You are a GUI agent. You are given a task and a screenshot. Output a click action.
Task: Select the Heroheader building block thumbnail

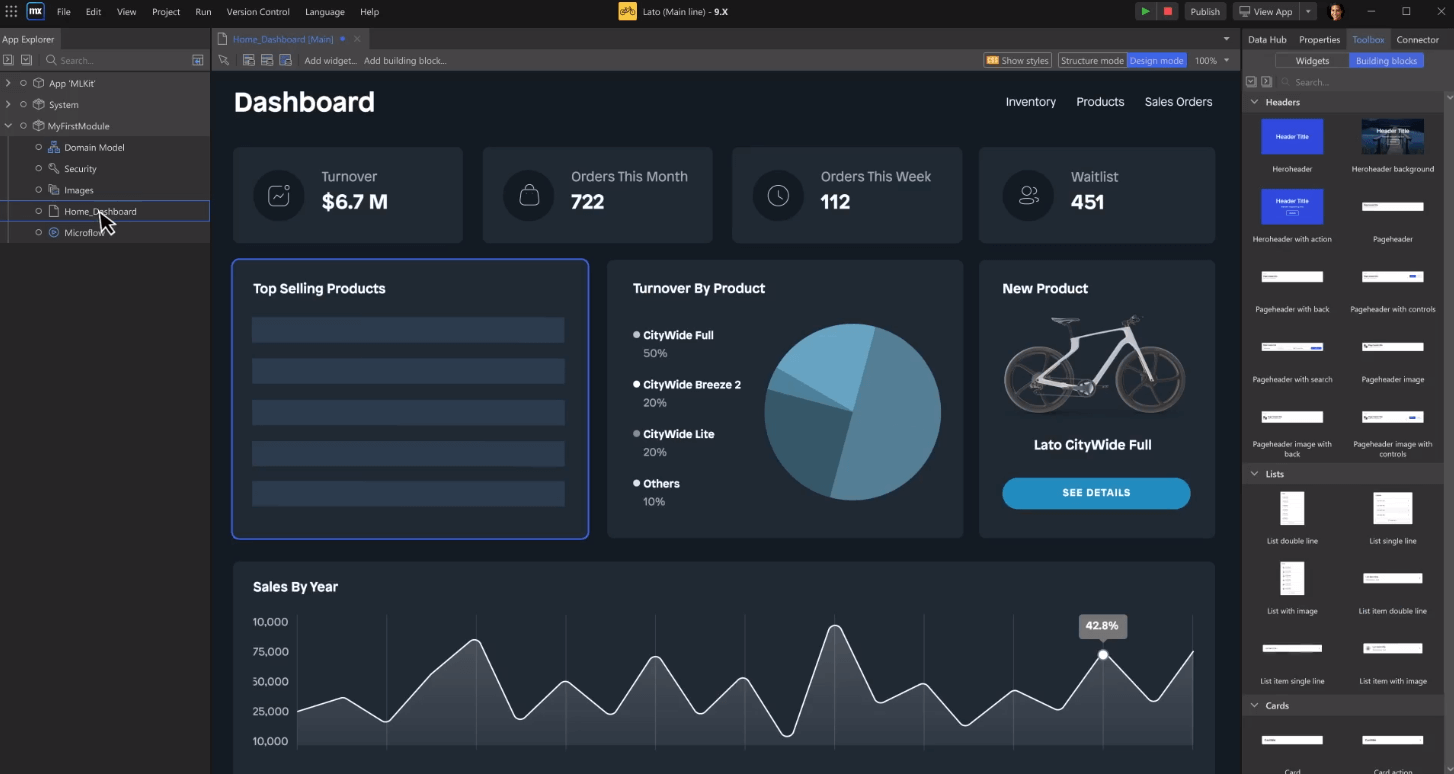point(1292,136)
